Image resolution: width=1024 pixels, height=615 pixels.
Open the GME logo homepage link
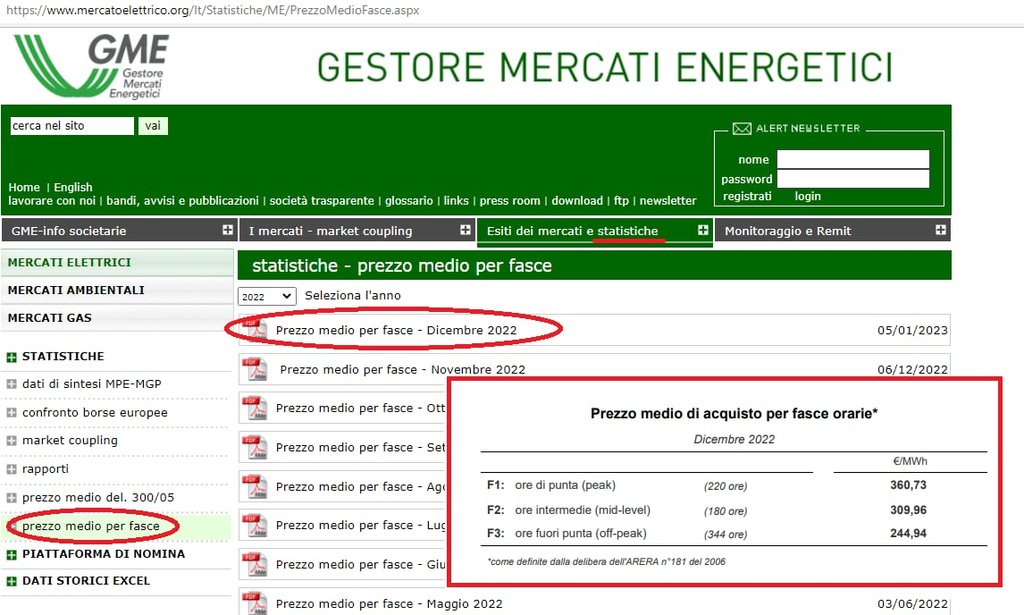[91, 65]
